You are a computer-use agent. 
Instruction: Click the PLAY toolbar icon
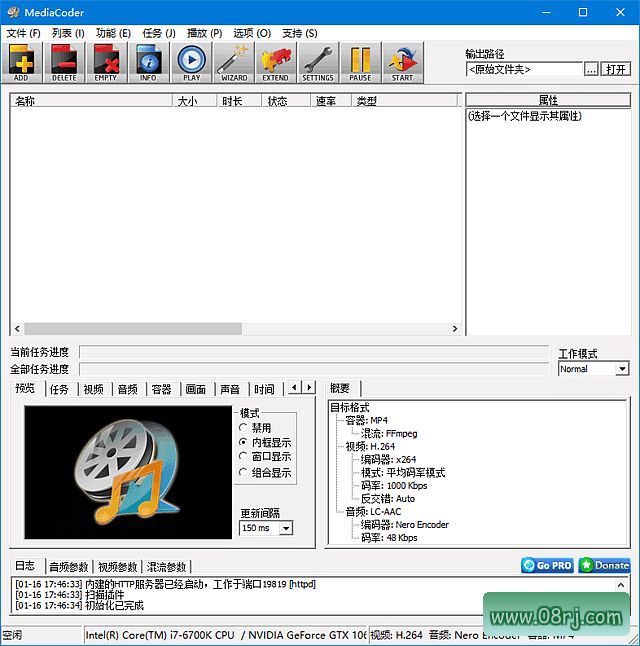point(191,63)
